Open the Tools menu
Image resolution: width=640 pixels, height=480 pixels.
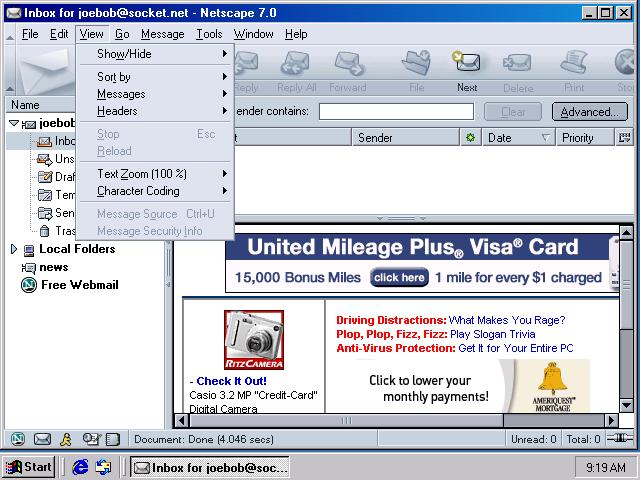[x=209, y=34]
